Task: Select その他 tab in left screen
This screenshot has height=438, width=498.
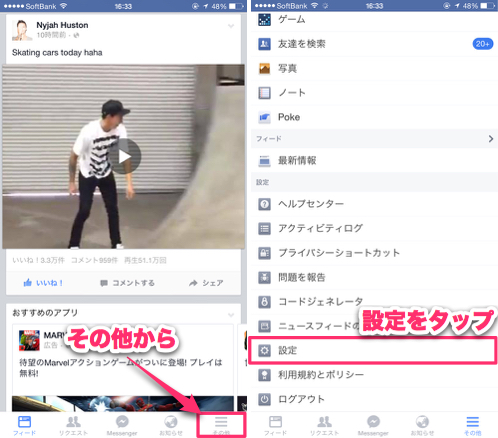Action: [221, 425]
